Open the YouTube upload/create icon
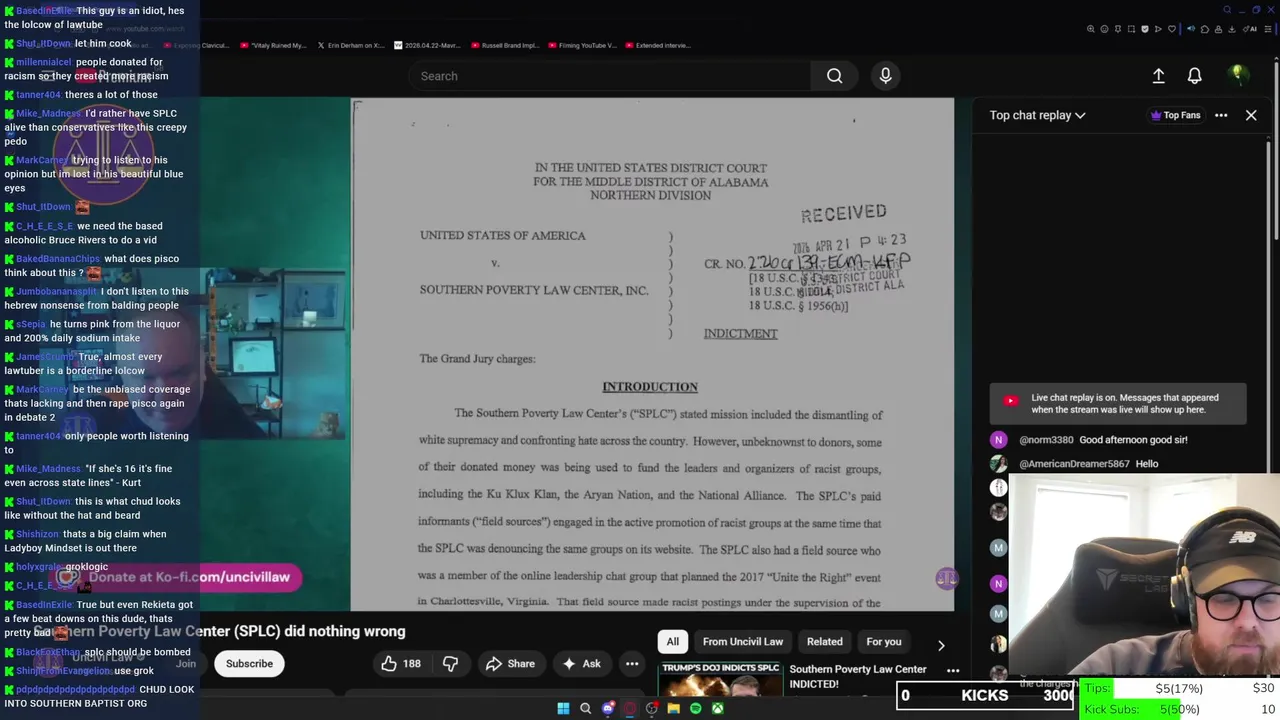The height and width of the screenshot is (720, 1280). 1158,76
